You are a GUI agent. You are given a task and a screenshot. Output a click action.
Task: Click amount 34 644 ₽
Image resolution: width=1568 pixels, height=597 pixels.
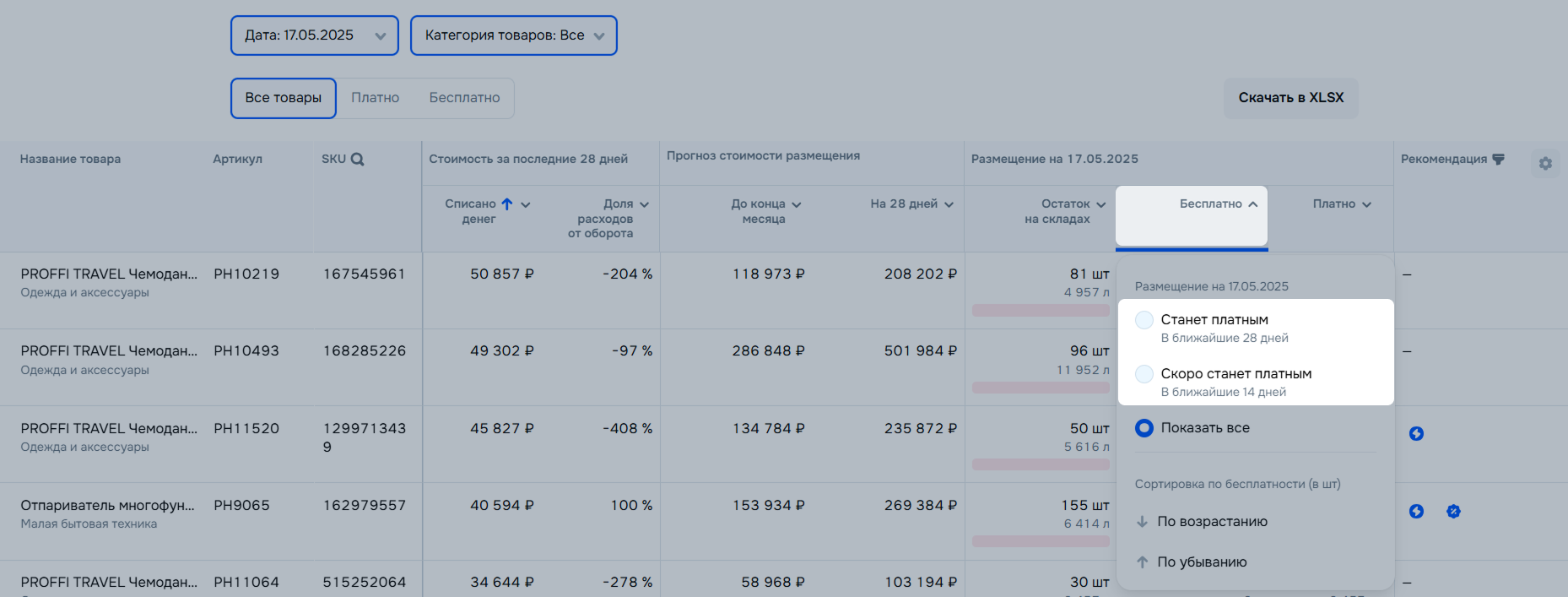click(x=502, y=582)
